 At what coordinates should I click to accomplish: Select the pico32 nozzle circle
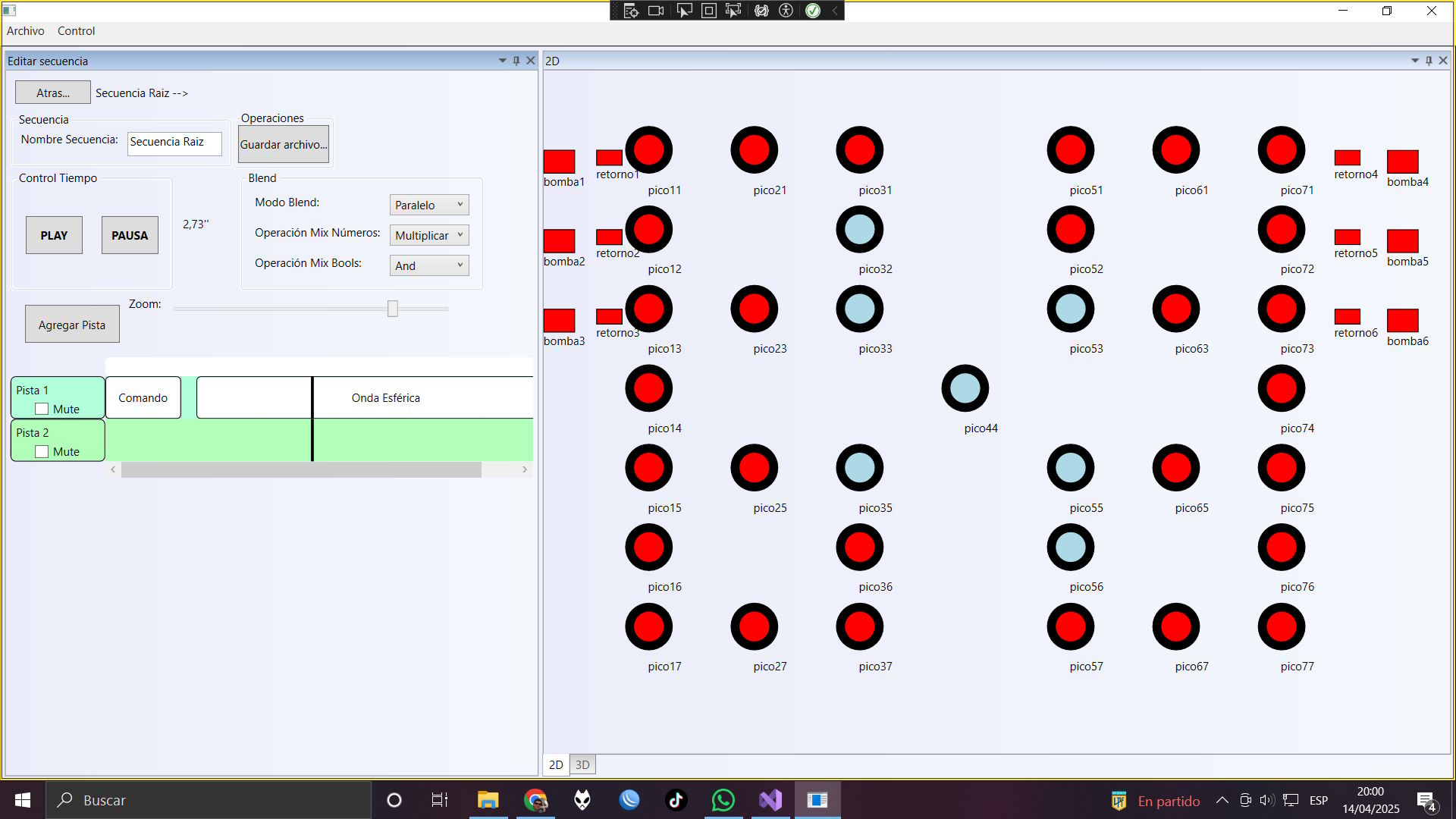(x=859, y=229)
